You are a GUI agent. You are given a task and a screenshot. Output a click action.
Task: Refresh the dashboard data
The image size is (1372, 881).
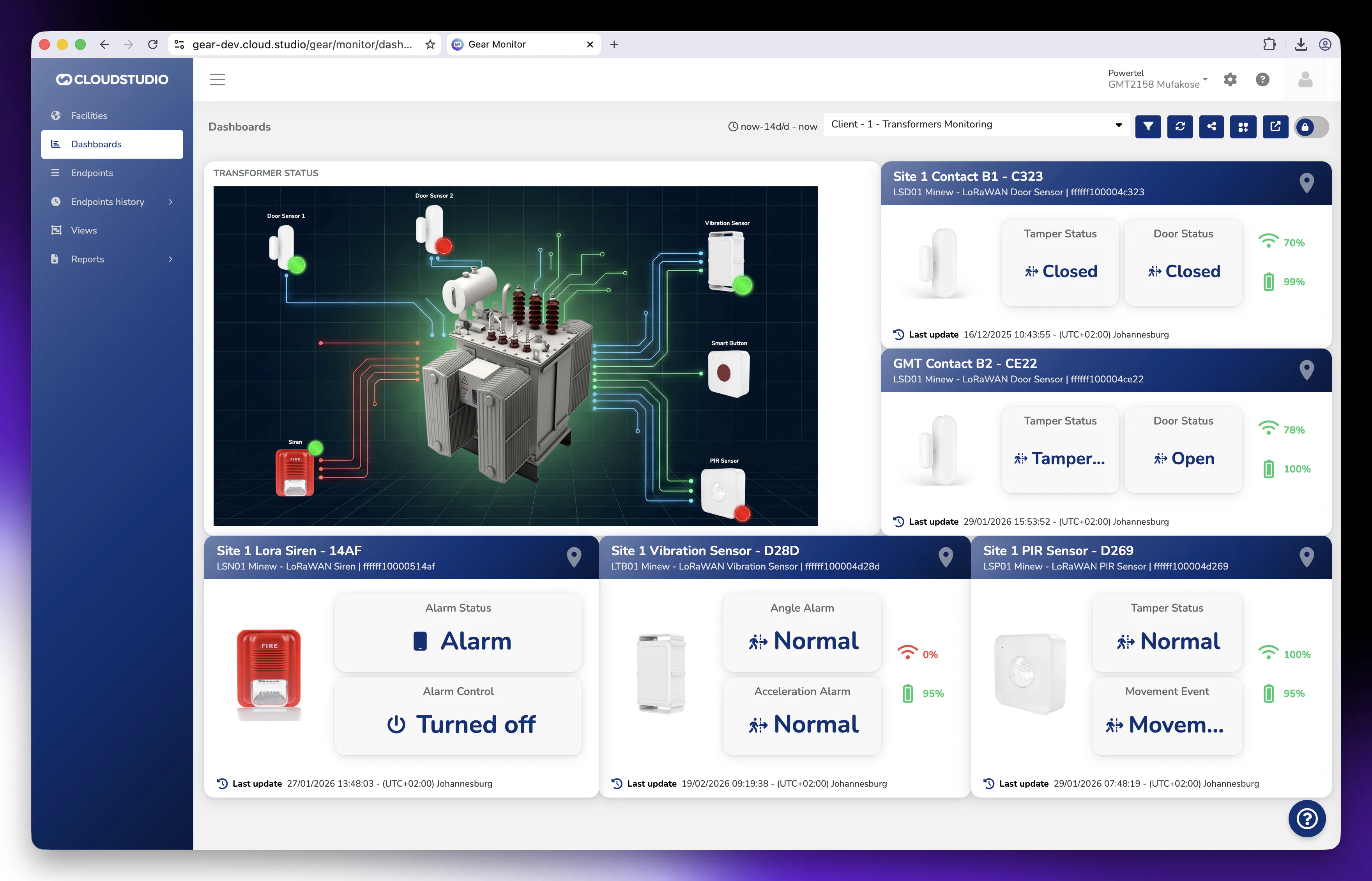pos(1180,126)
